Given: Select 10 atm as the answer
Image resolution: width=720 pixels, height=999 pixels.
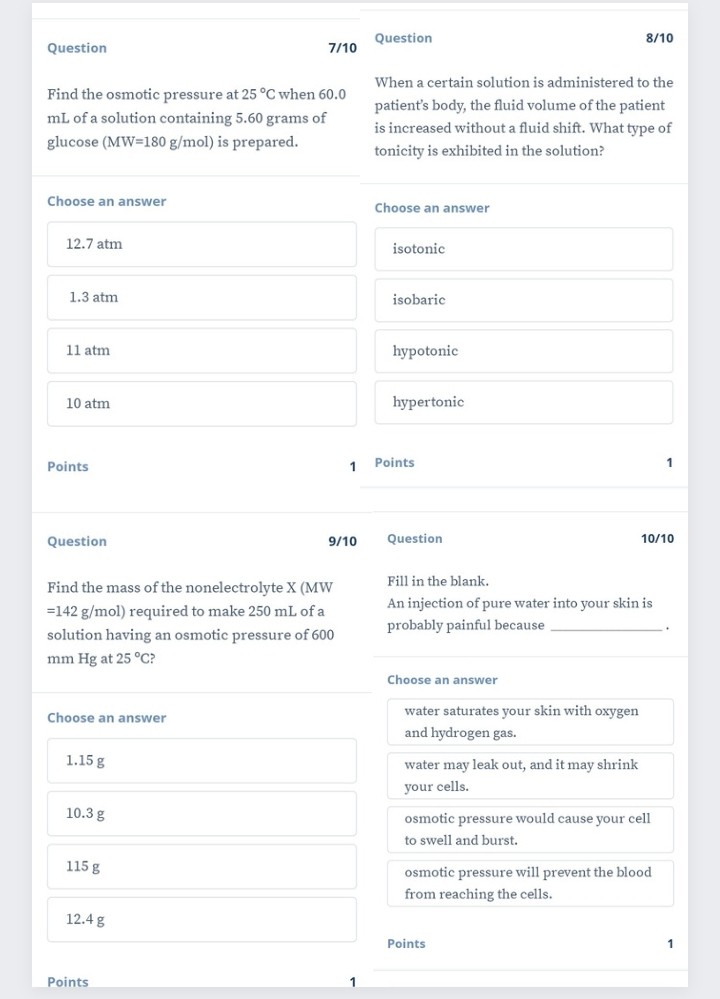Looking at the screenshot, I should [201, 404].
